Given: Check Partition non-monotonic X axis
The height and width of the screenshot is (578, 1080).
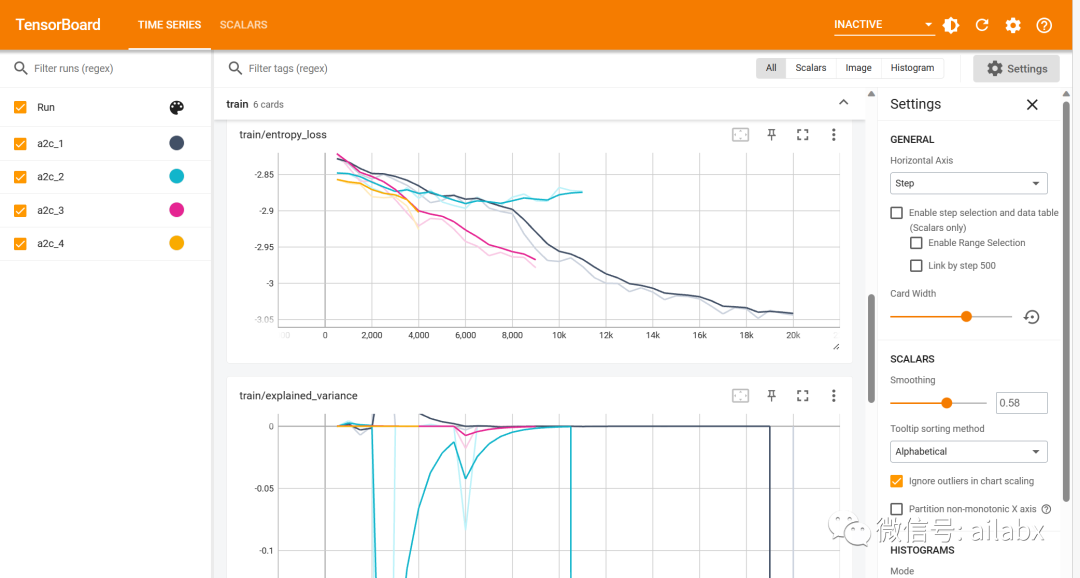Looking at the screenshot, I should [x=896, y=509].
